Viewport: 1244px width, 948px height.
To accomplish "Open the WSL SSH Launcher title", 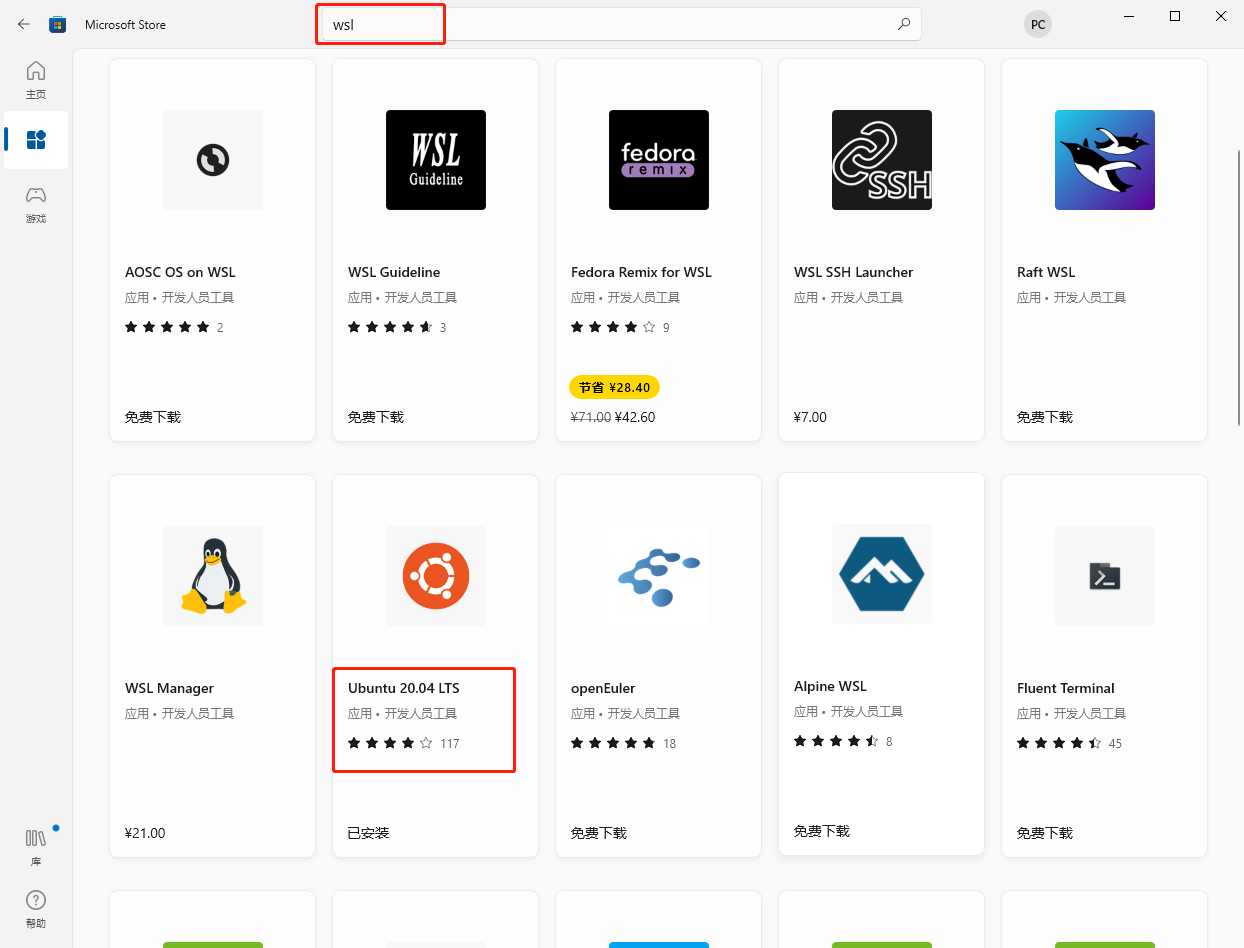I will [853, 272].
